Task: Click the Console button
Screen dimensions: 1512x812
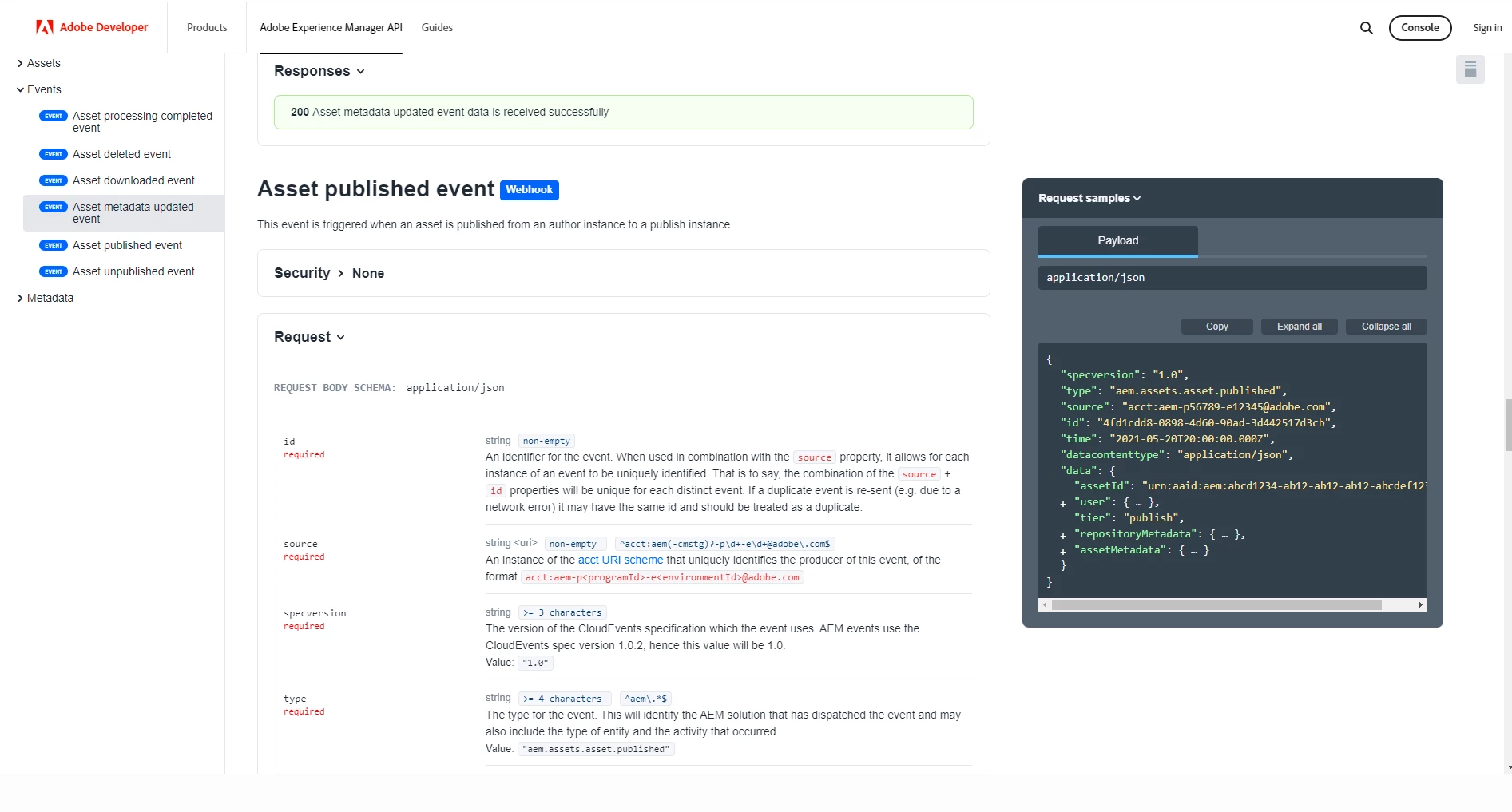Action: 1419,27
